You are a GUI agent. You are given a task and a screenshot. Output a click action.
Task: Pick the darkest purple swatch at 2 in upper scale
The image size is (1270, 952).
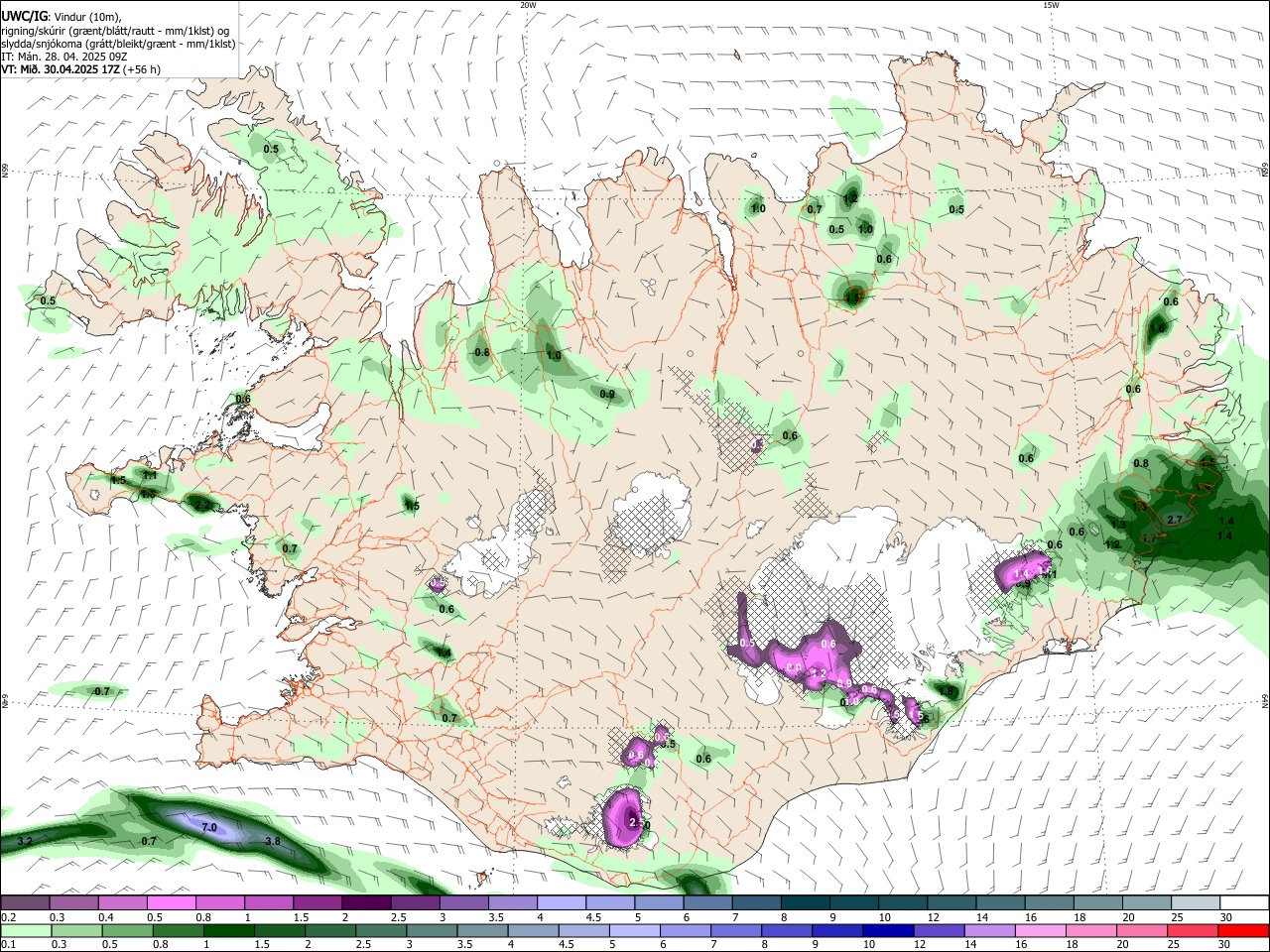point(365,903)
